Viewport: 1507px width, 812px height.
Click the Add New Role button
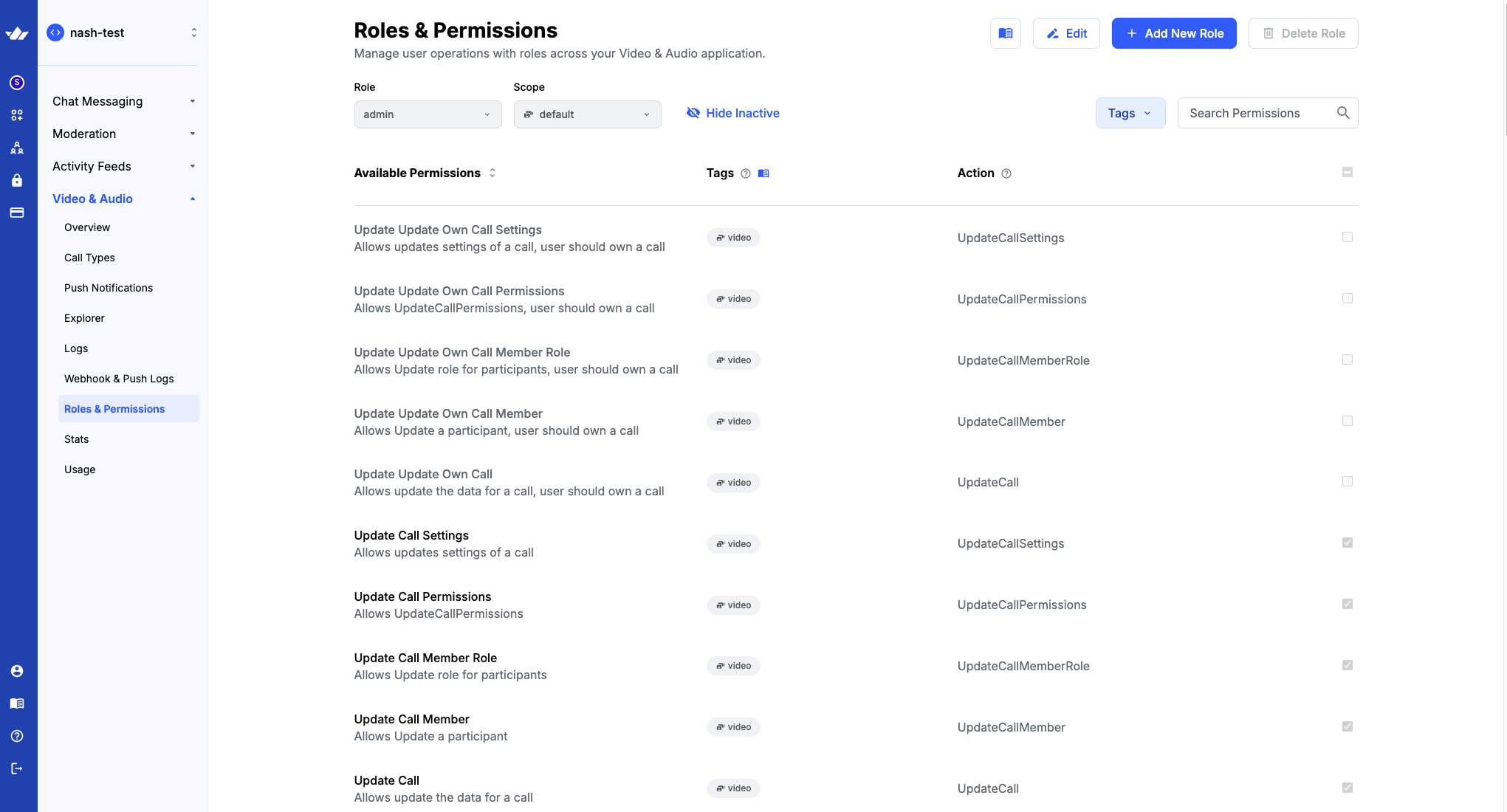click(x=1173, y=33)
